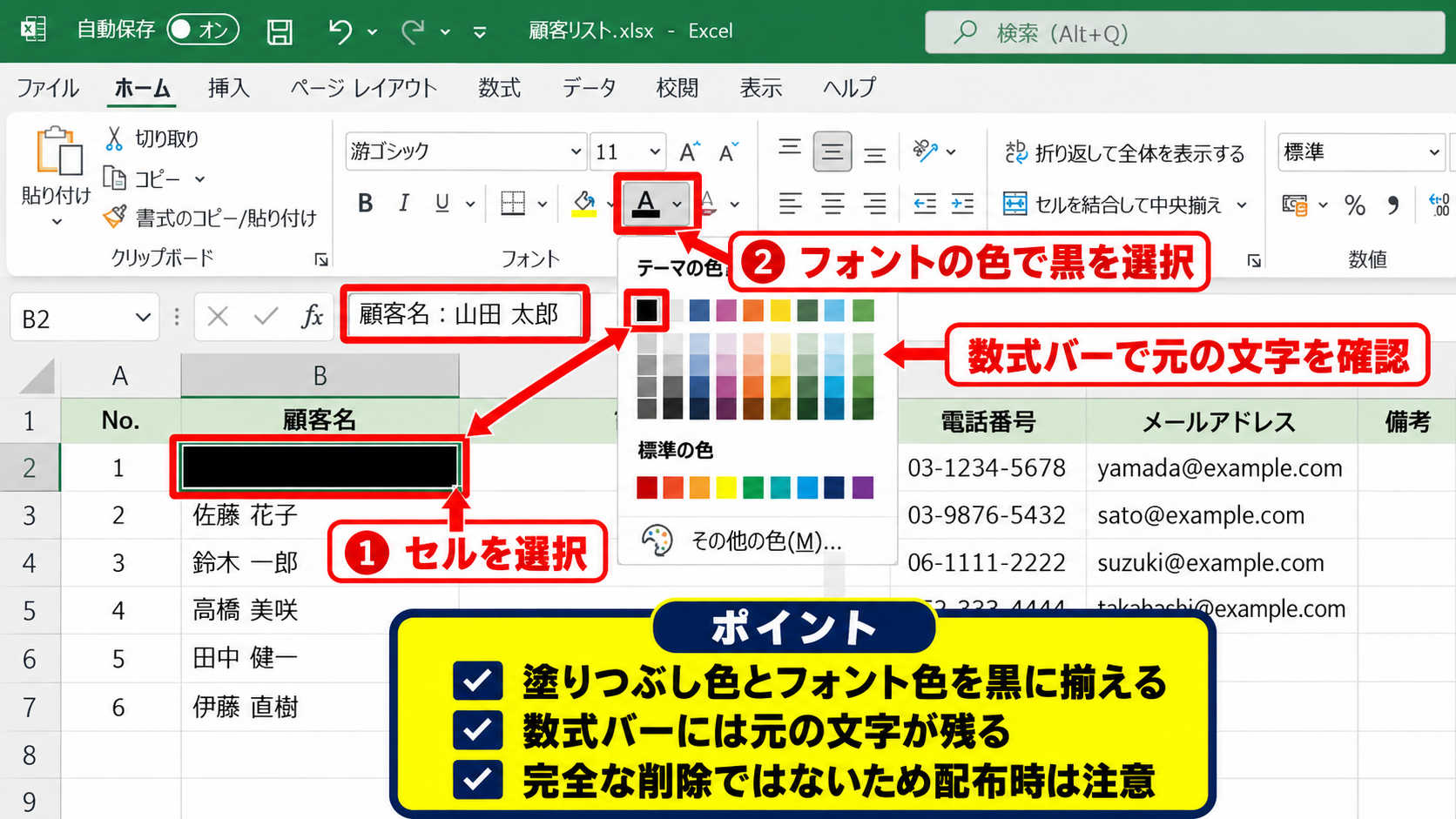Open the font name dropdown 游ゴシック
Viewport: 1456px width, 819px height.
(x=575, y=151)
